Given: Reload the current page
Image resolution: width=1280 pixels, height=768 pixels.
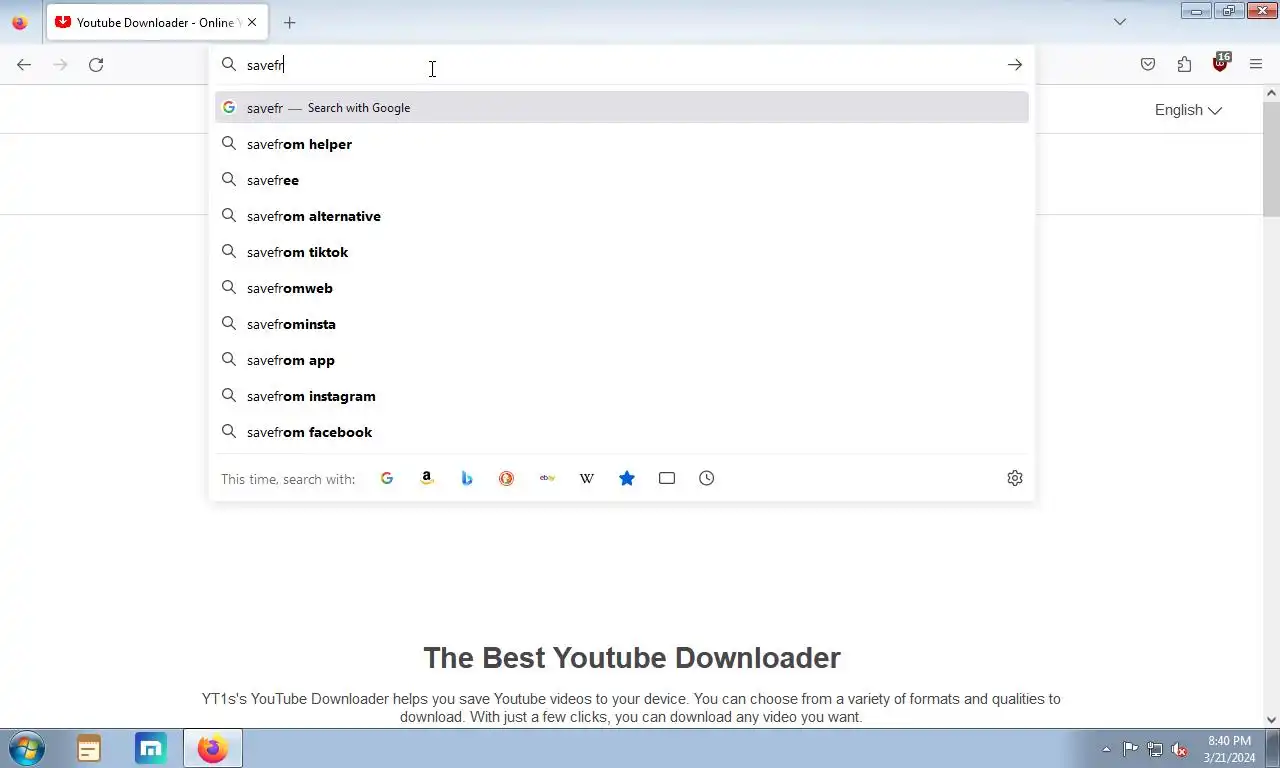Looking at the screenshot, I should click(x=96, y=65).
